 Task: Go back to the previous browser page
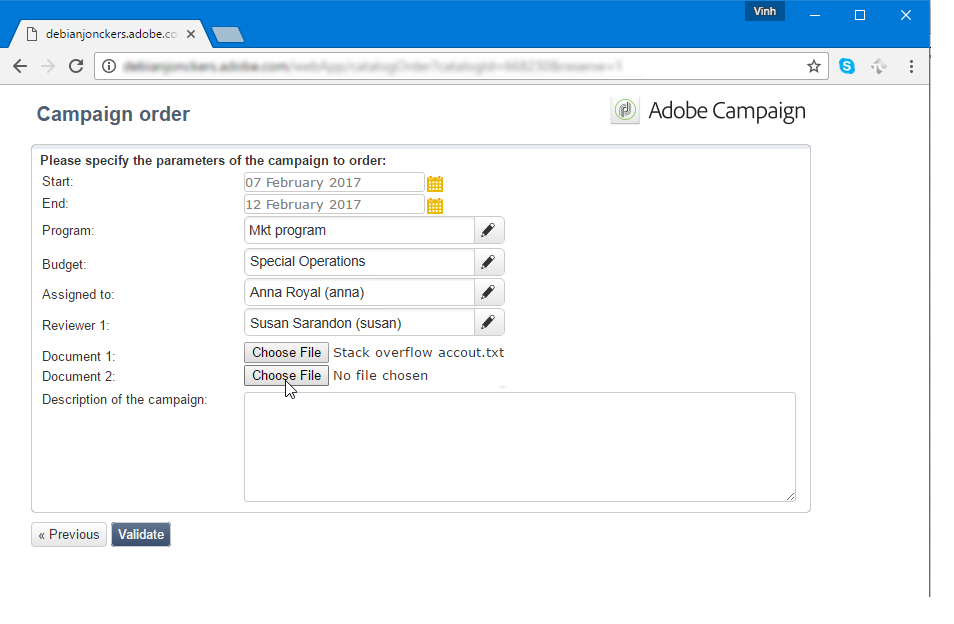pos(20,66)
